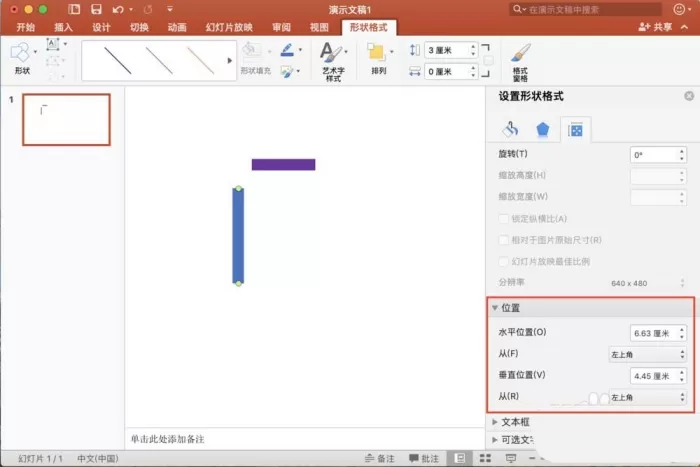Switch to slide sorter grid view

[485, 459]
